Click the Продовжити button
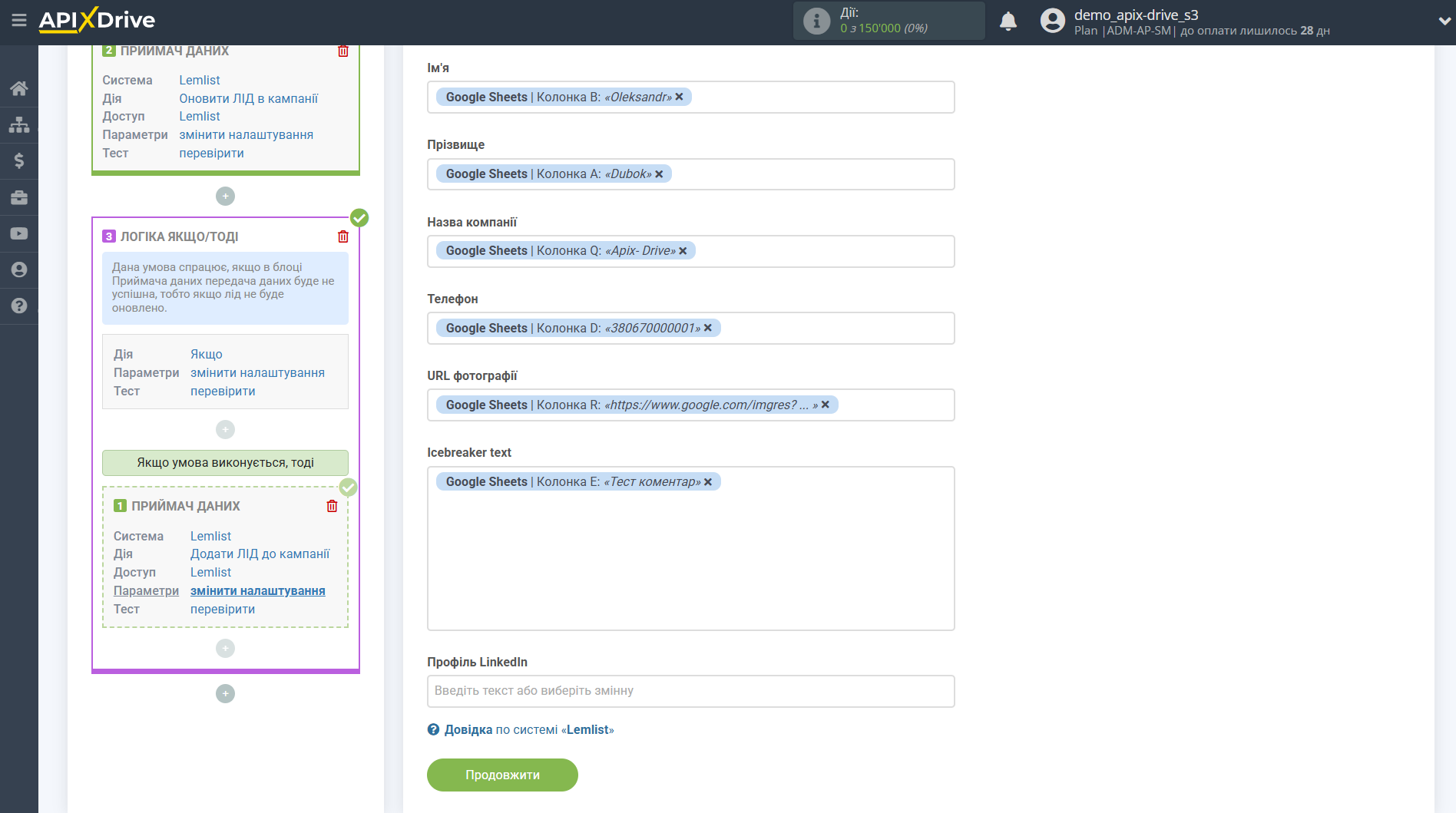The height and width of the screenshot is (813, 1456). tap(502, 775)
